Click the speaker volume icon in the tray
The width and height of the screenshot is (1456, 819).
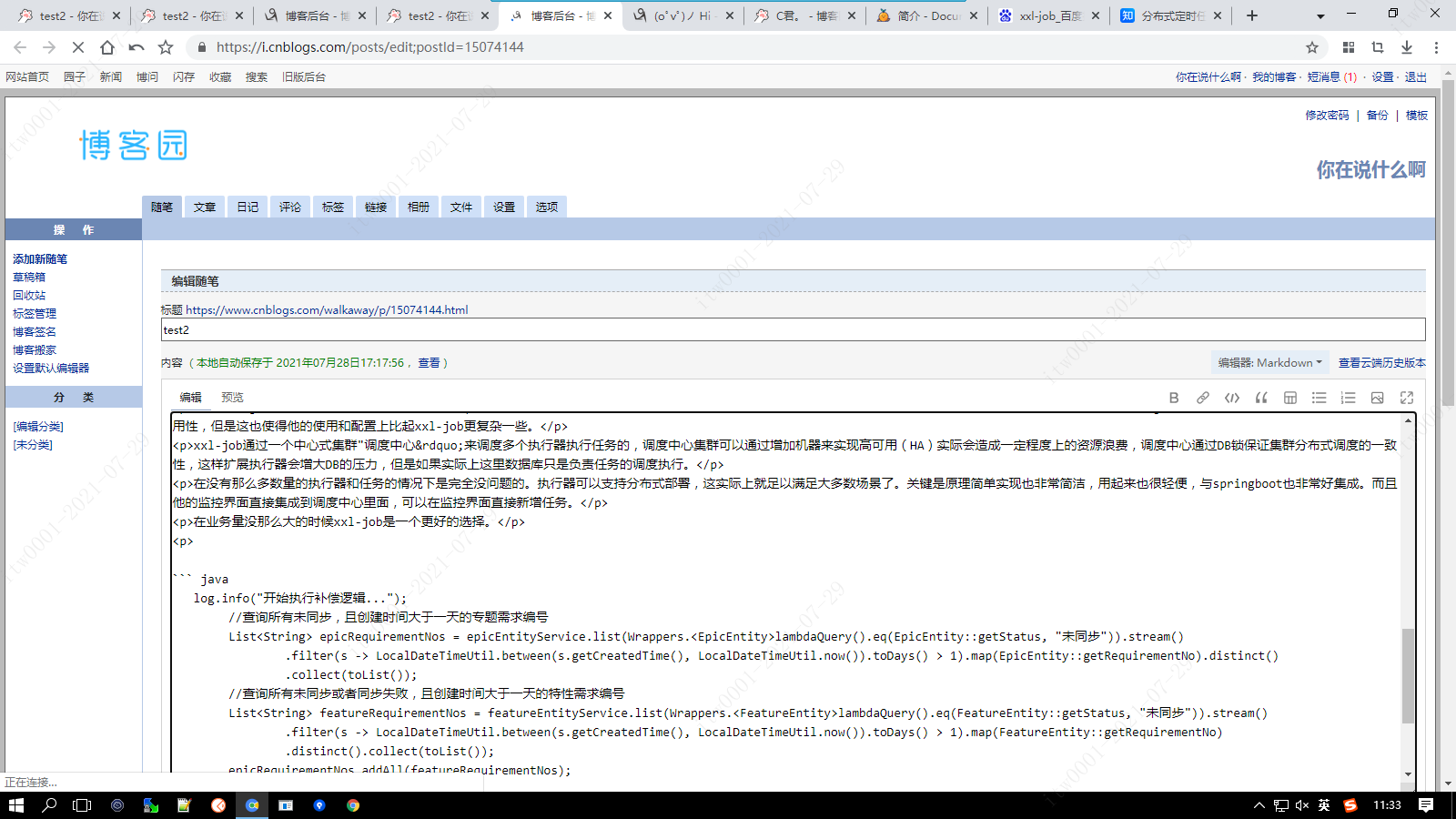tap(1302, 805)
